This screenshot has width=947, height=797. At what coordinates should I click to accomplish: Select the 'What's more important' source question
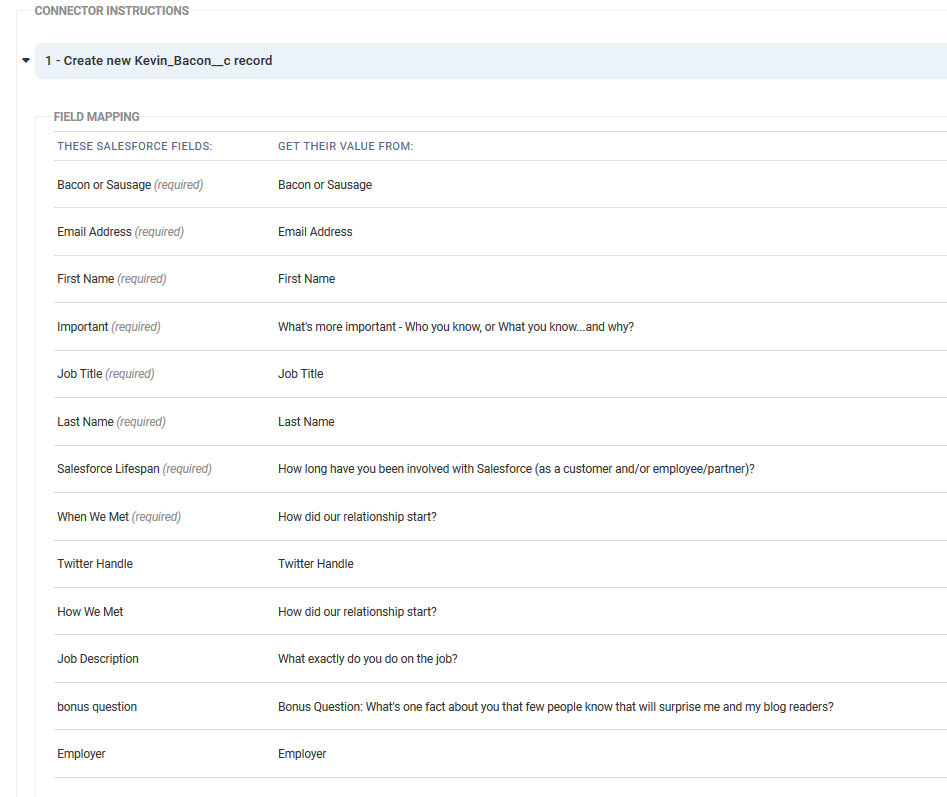pos(456,327)
